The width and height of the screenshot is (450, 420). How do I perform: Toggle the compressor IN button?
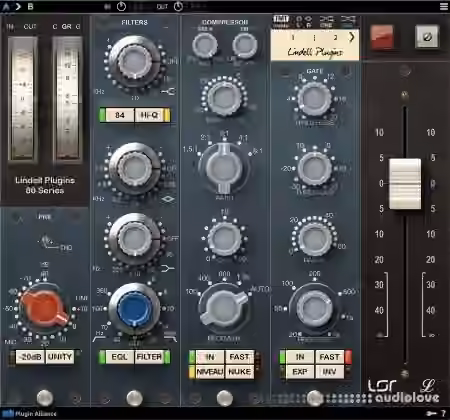(210, 357)
